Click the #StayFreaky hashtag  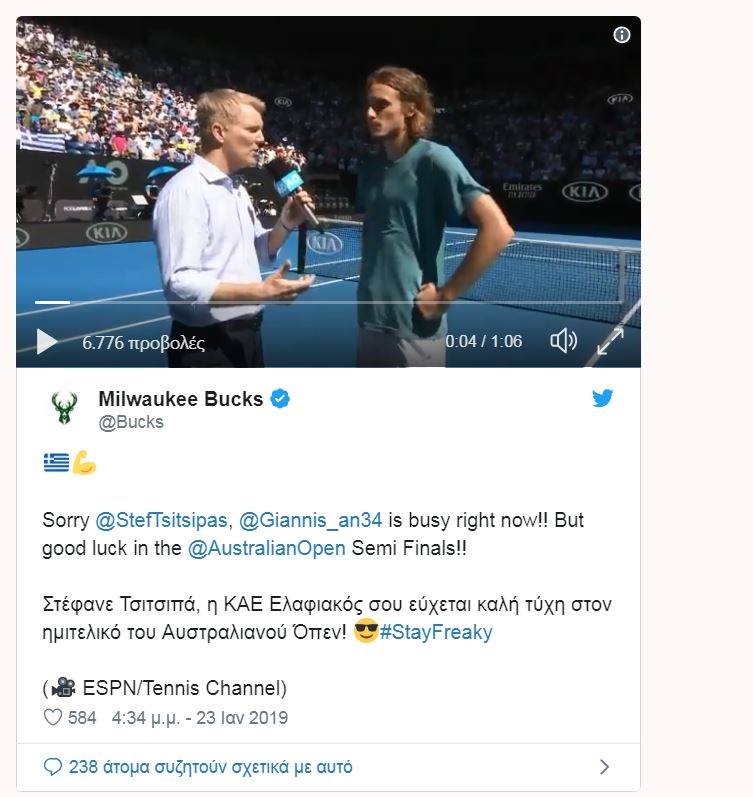click(437, 633)
